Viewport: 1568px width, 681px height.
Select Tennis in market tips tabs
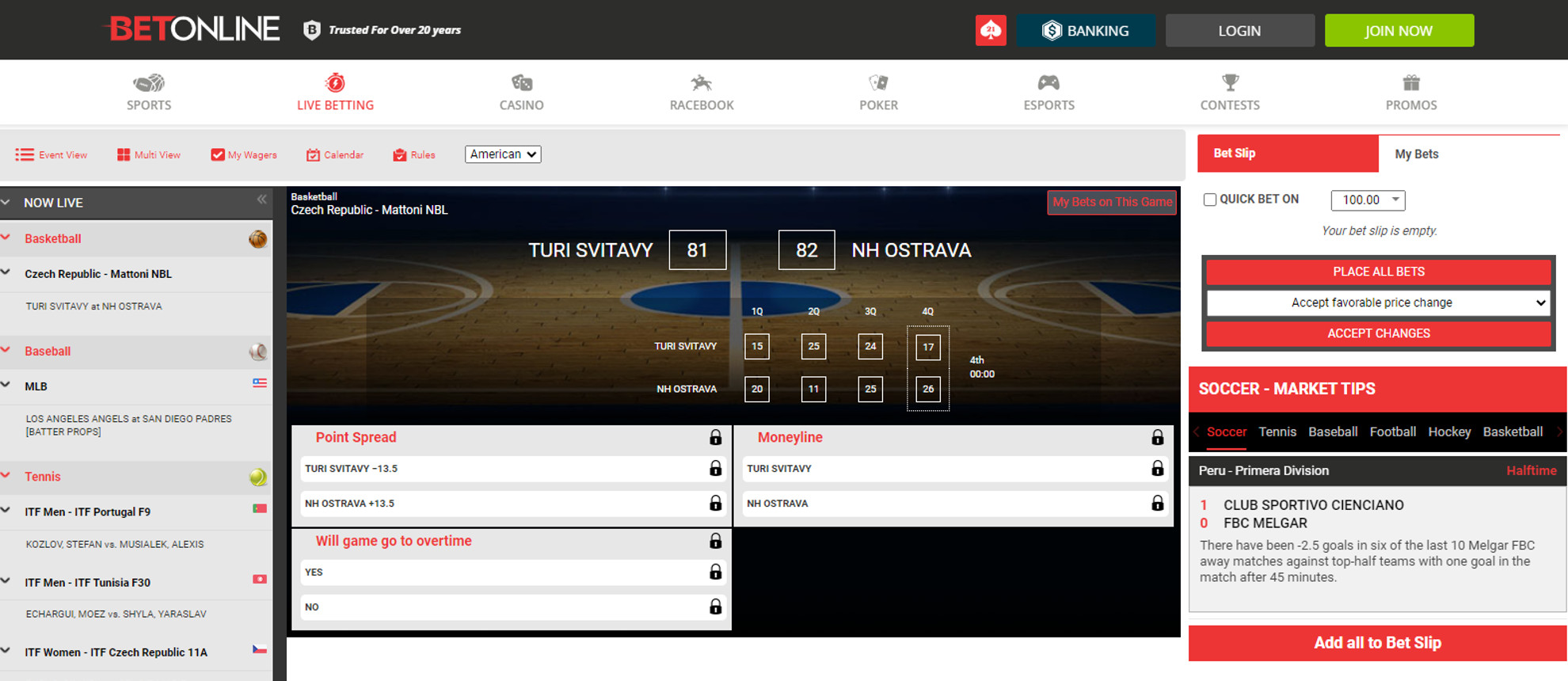coord(1277,432)
